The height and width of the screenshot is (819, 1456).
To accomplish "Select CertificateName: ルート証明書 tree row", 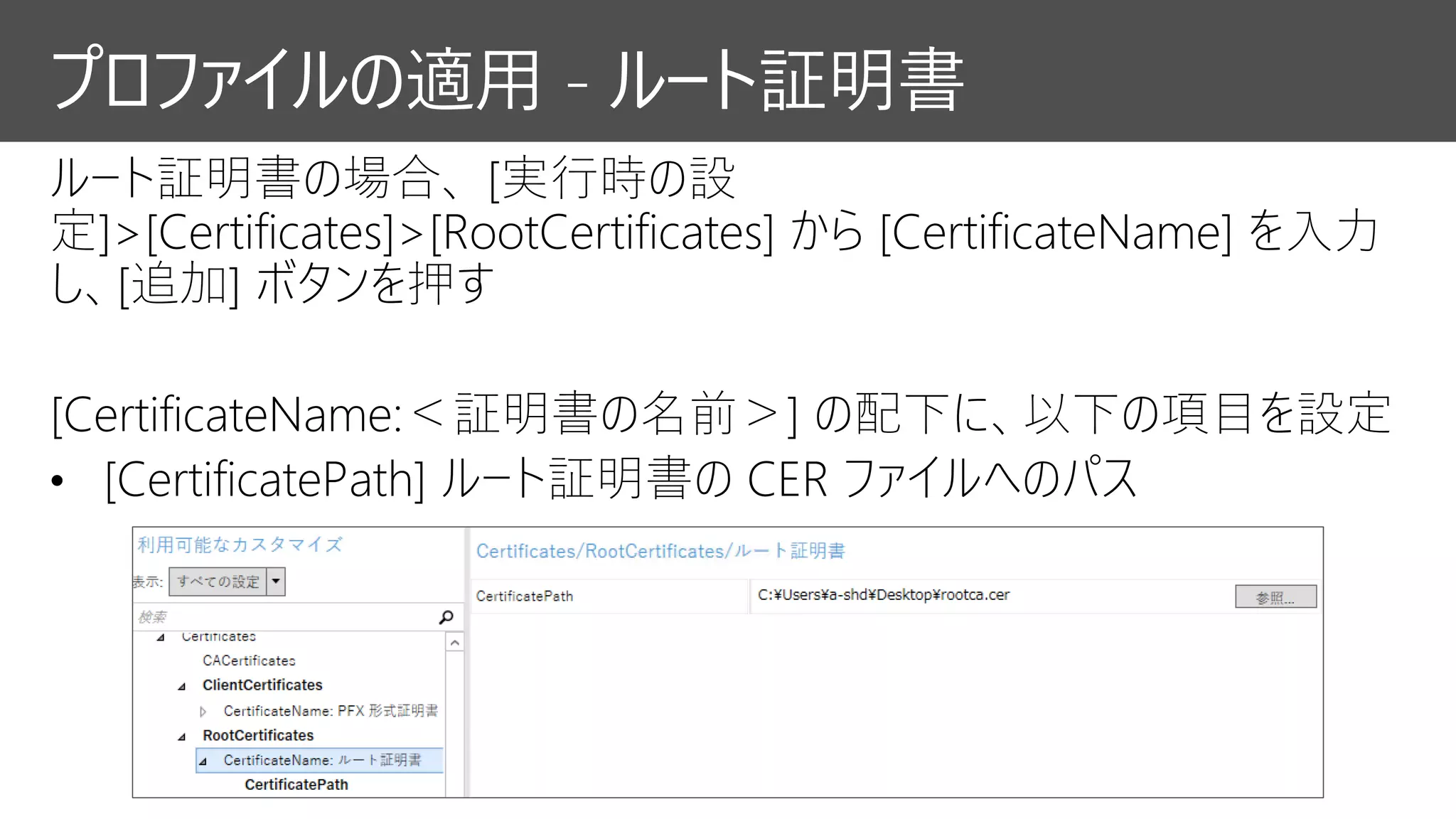I will 319,760.
